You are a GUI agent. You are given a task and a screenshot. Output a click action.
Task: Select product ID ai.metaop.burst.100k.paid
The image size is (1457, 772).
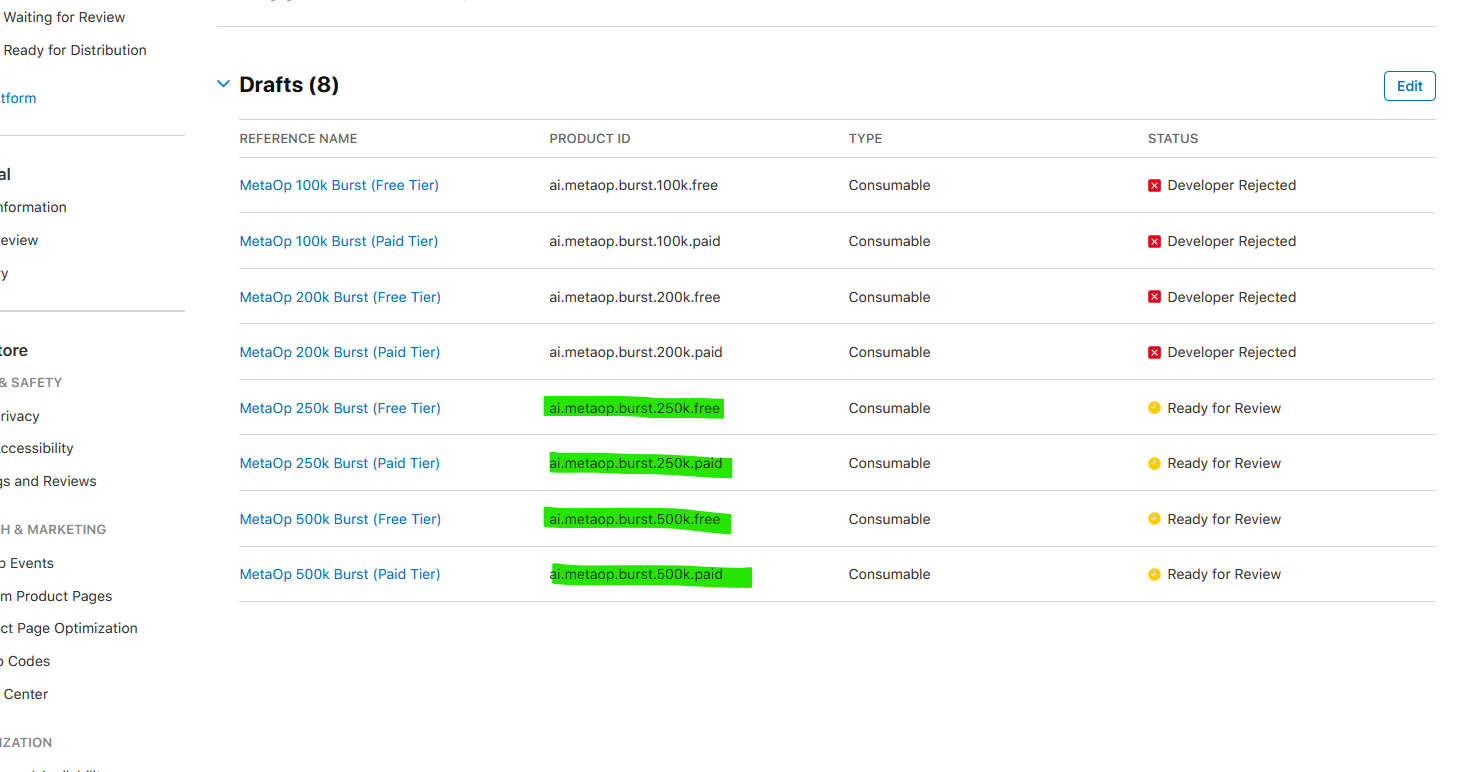pos(635,241)
